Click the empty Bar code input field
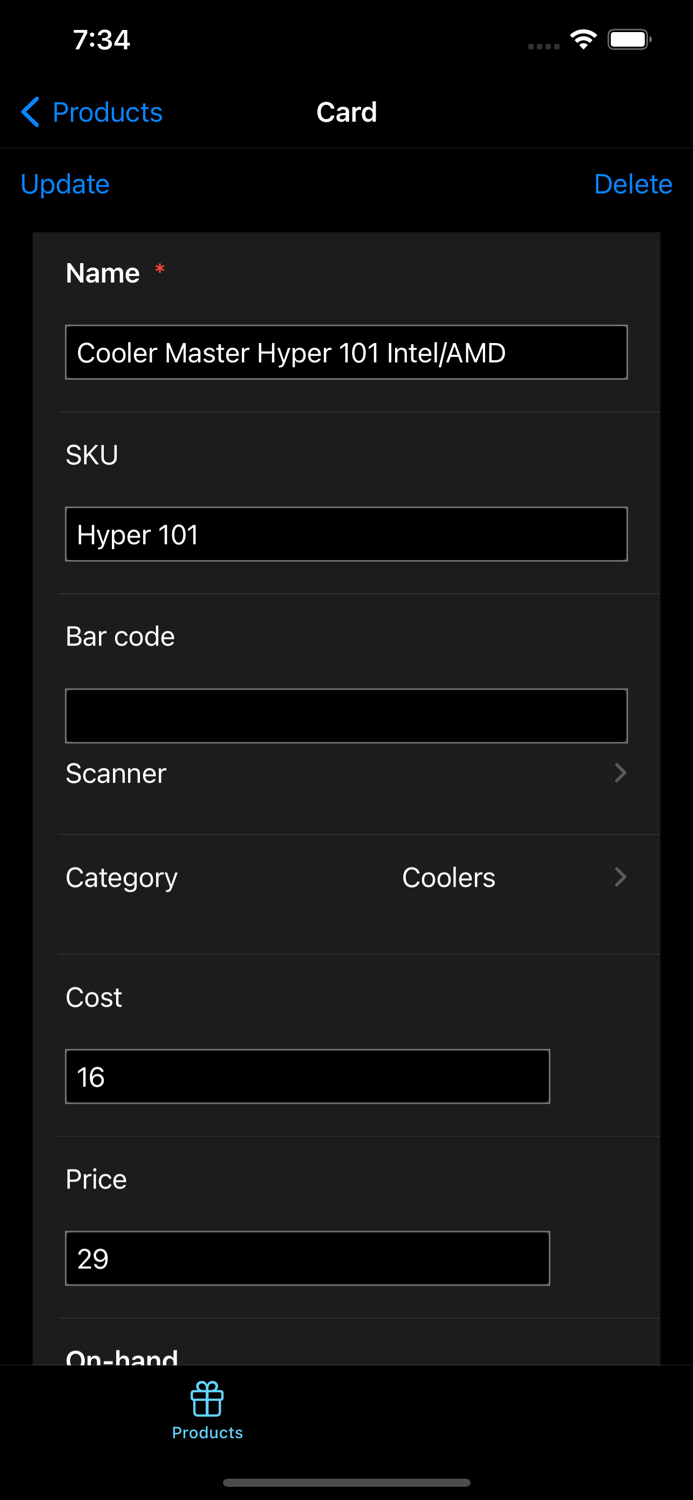 point(346,715)
